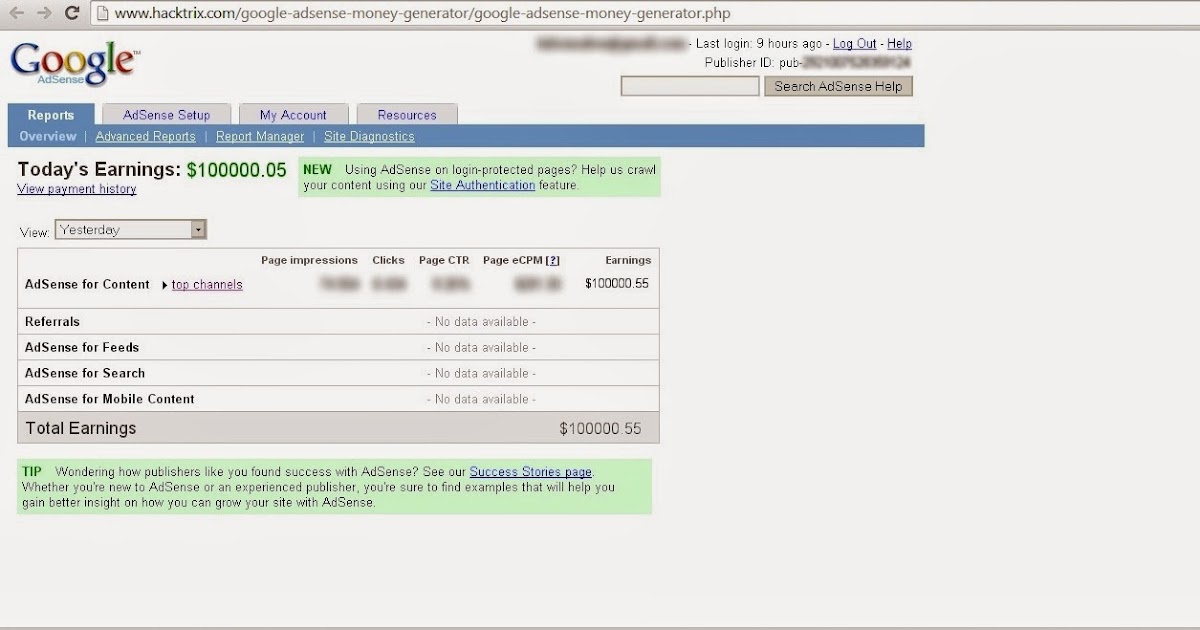Viewport: 1200px width, 630px height.
Task: Click the Page eCPM help question mark
Action: (x=553, y=260)
